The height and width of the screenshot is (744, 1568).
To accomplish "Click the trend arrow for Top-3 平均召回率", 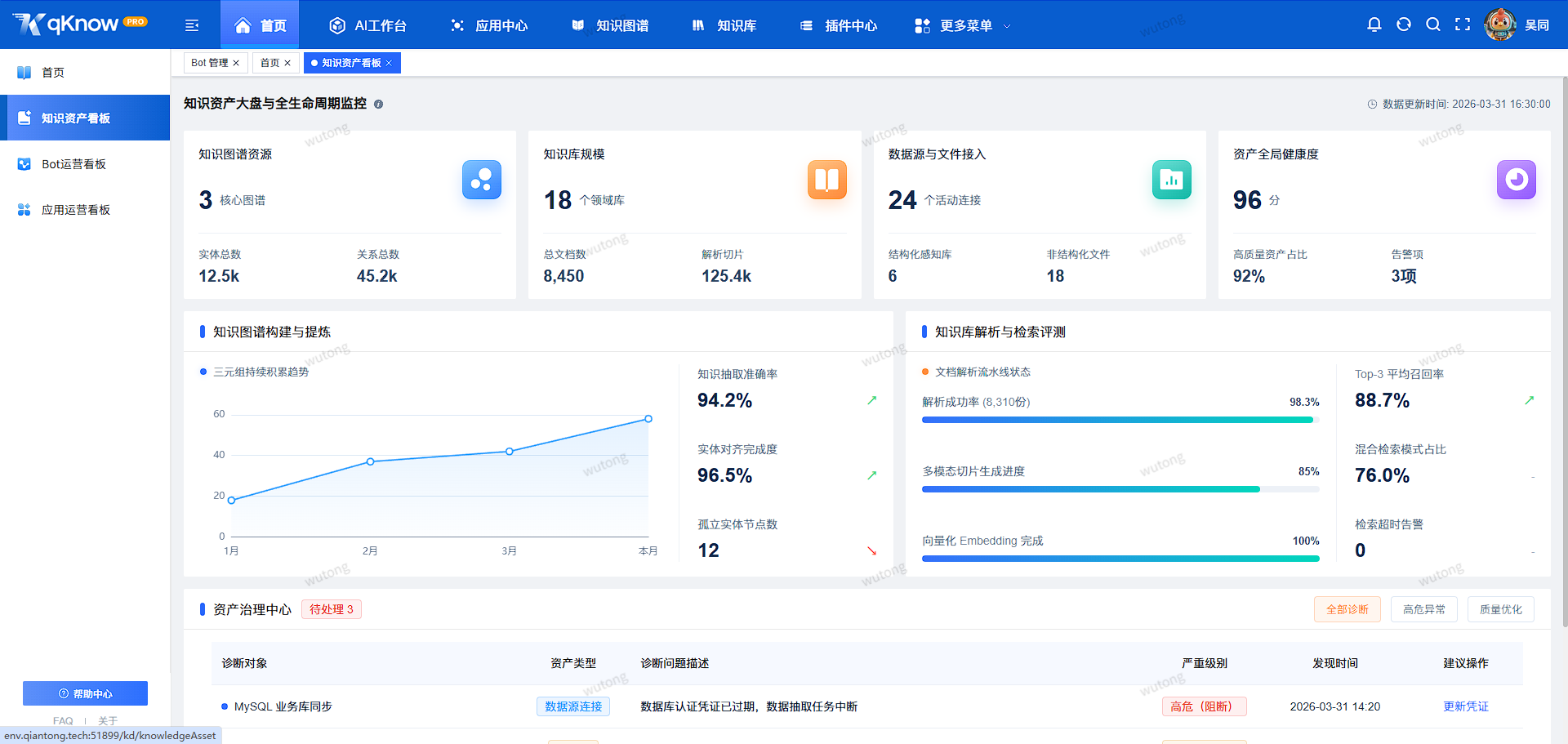I will tap(1529, 400).
